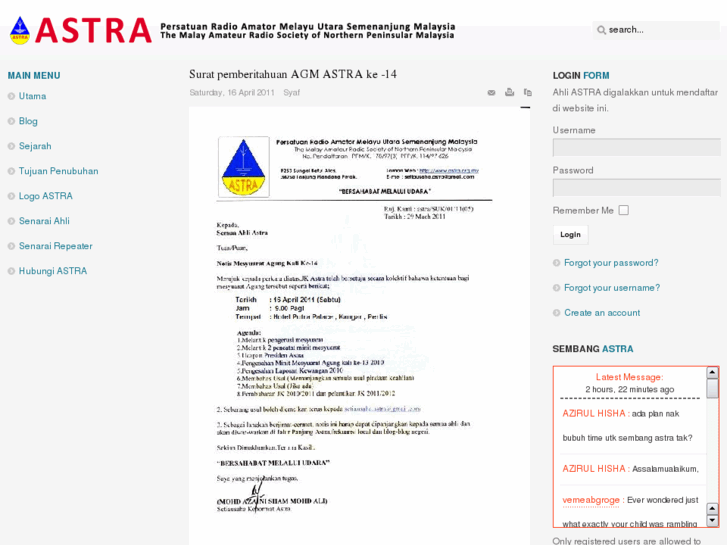Click the LOGIN FORM heading
Image resolution: width=727 pixels, height=545 pixels.
(x=581, y=76)
